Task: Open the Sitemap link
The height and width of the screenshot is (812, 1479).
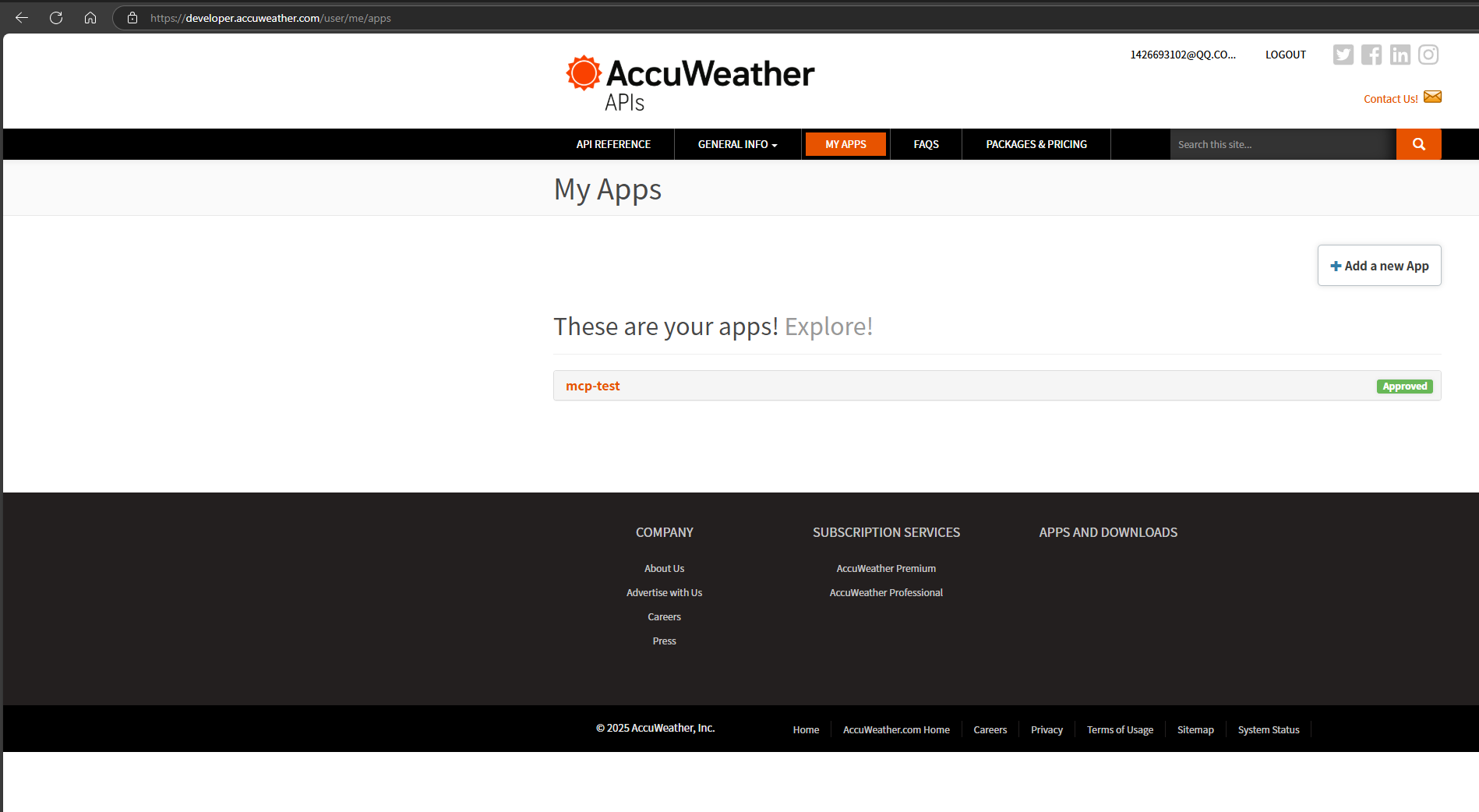Action: [1195, 730]
